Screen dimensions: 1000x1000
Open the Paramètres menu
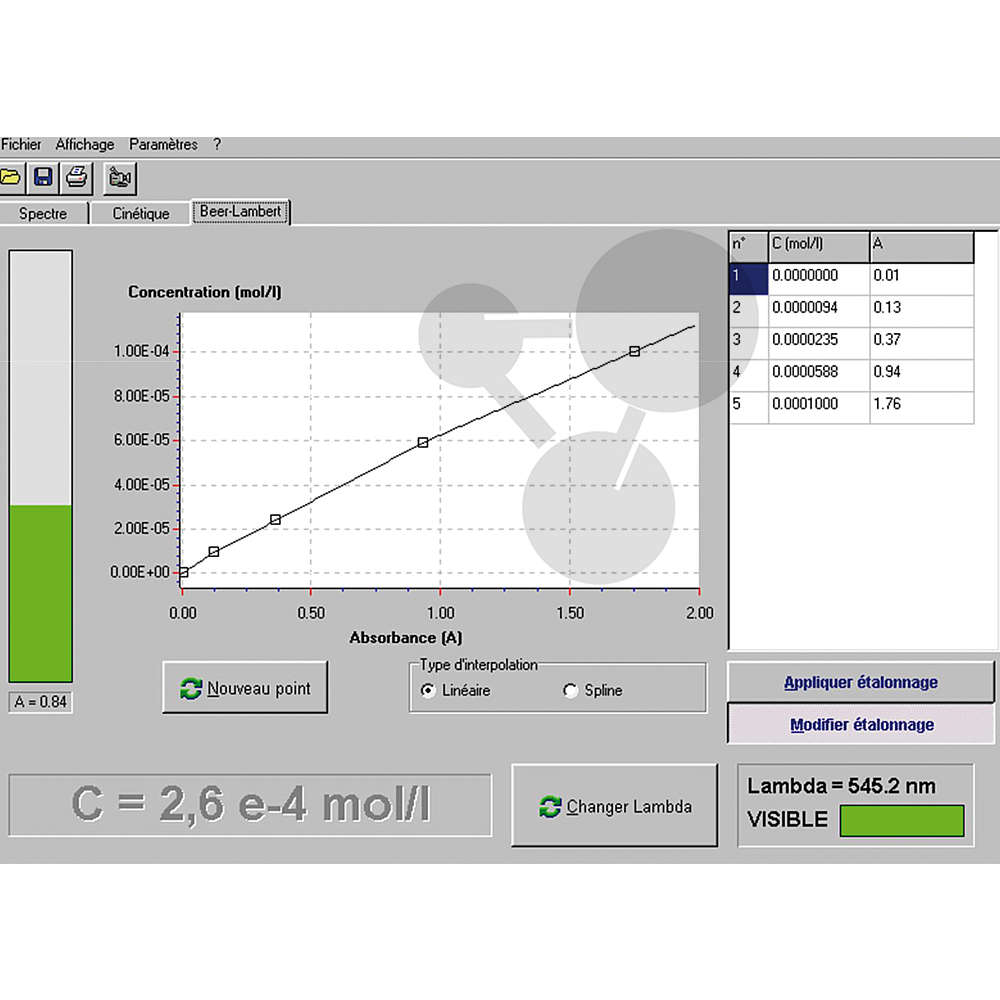163,145
